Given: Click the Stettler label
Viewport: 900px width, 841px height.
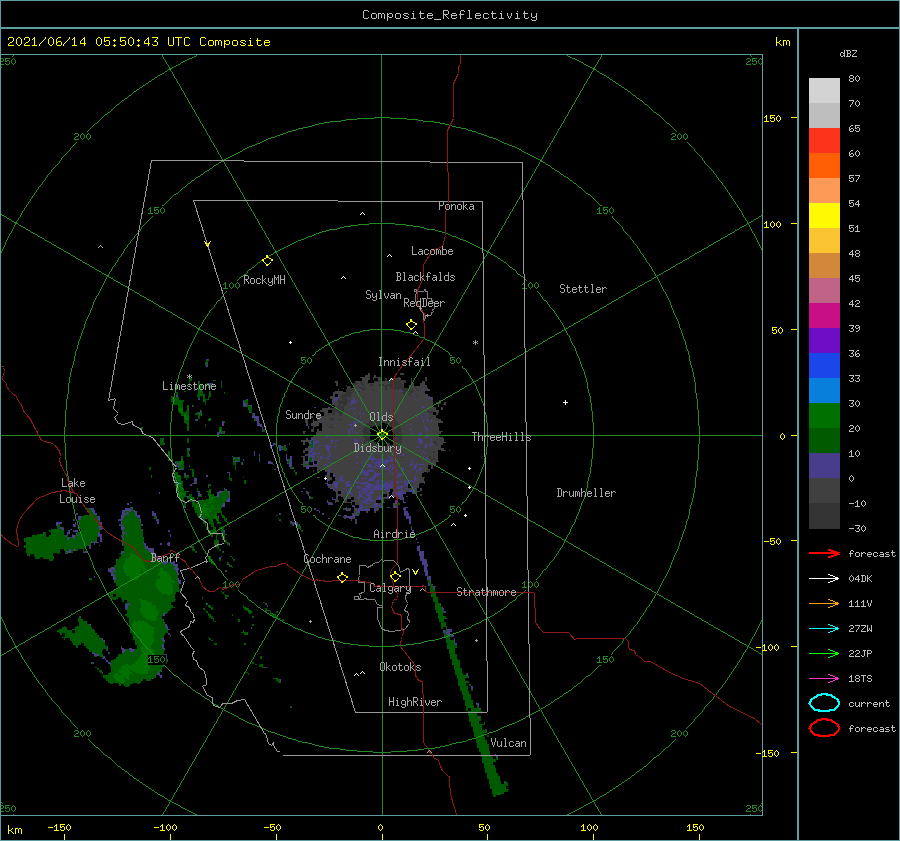Looking at the screenshot, I should 583,289.
